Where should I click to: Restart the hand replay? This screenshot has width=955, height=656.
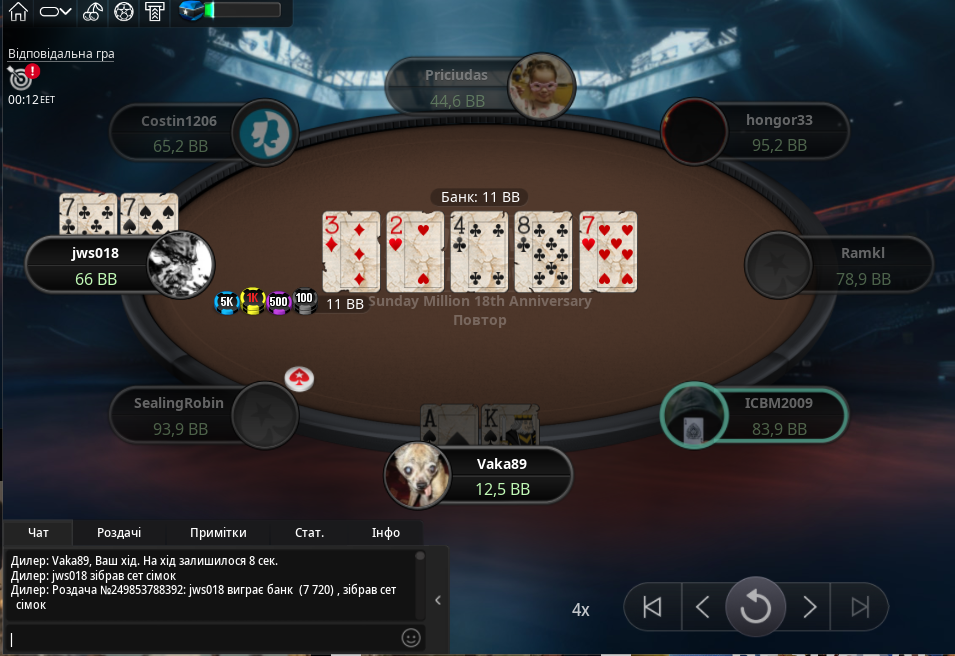click(755, 607)
